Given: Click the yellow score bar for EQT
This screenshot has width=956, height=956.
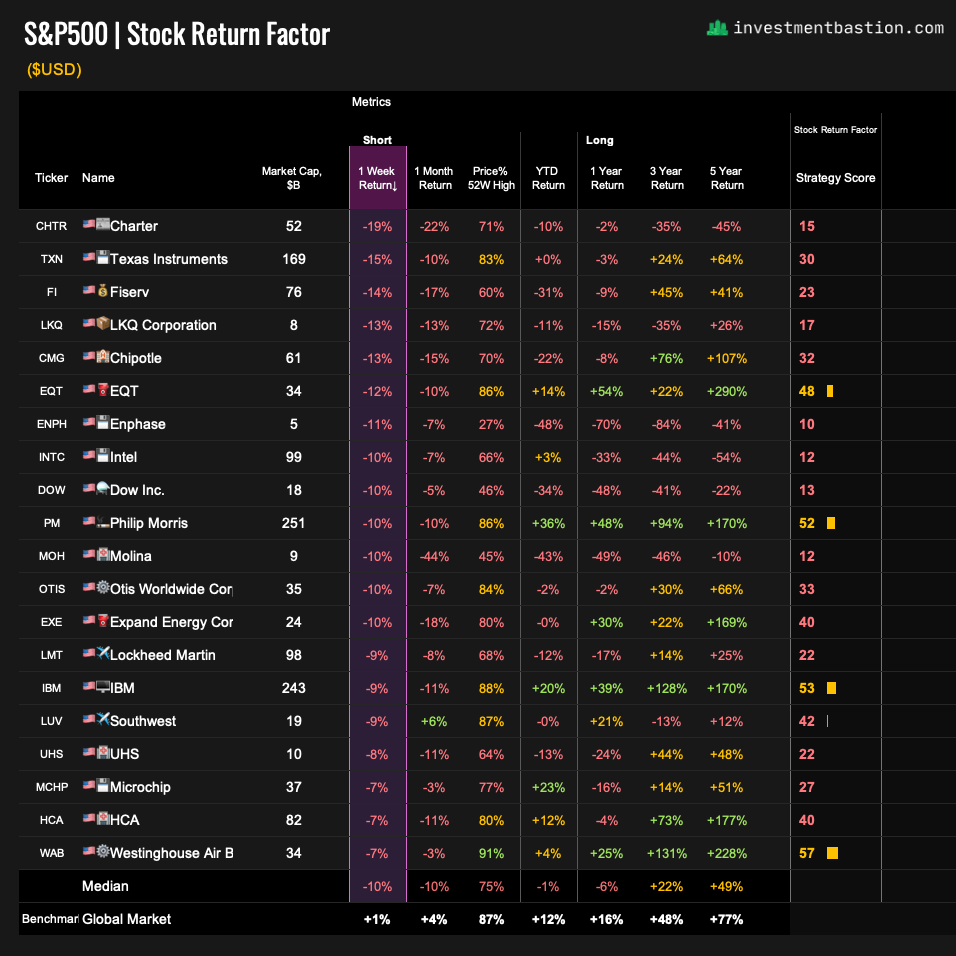Looking at the screenshot, I should pos(830,391).
